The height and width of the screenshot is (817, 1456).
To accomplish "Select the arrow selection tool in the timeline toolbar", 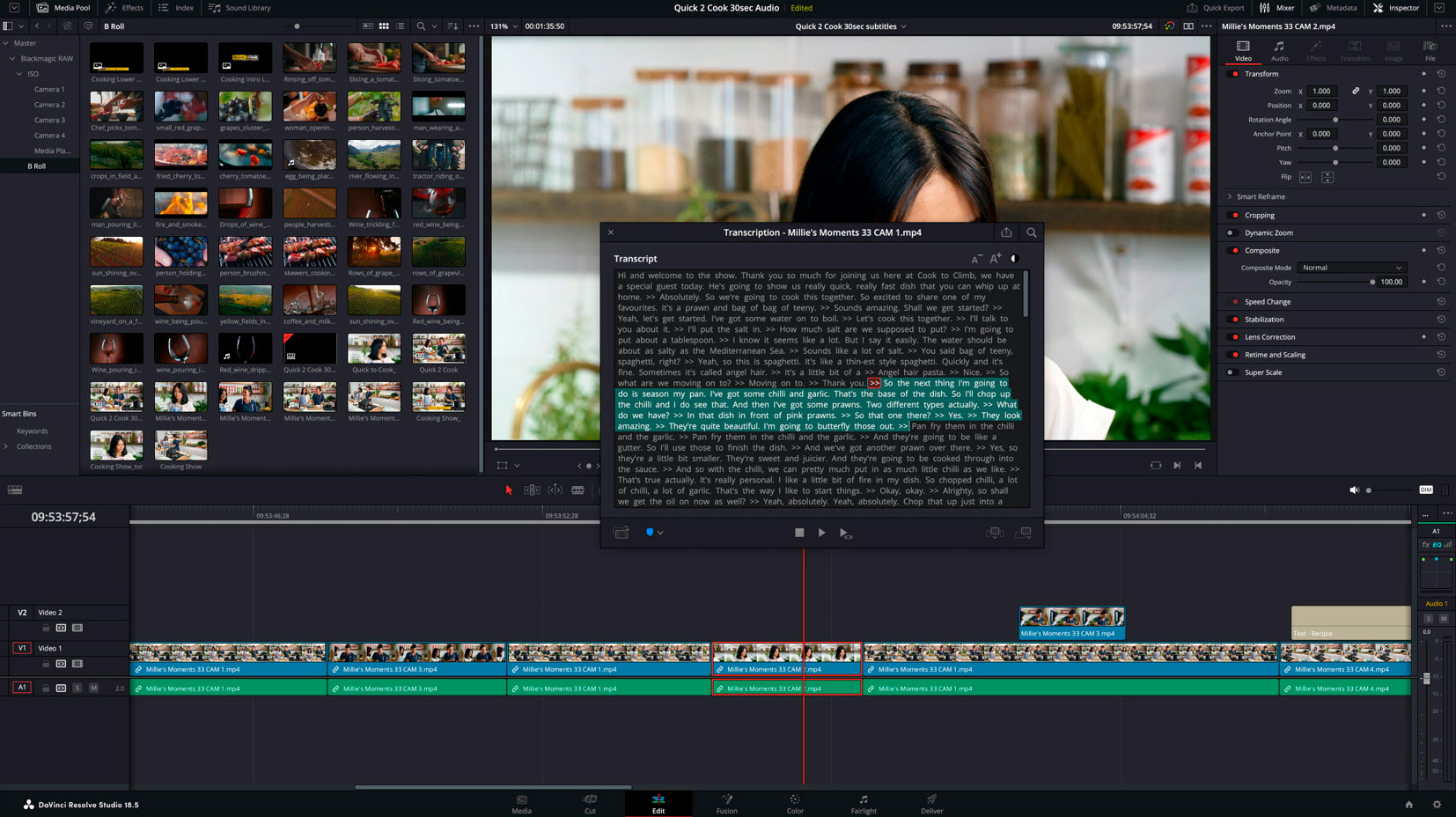I will (509, 490).
